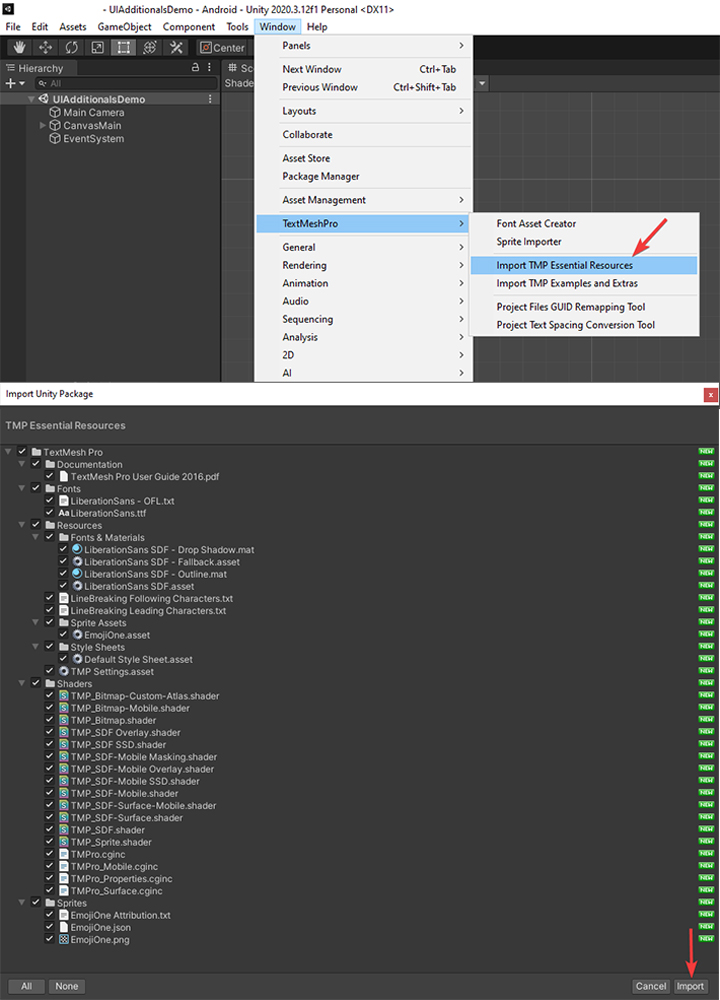Close the Import Unity Package dialog
Screen dimensions: 720x1000
(x=710, y=395)
